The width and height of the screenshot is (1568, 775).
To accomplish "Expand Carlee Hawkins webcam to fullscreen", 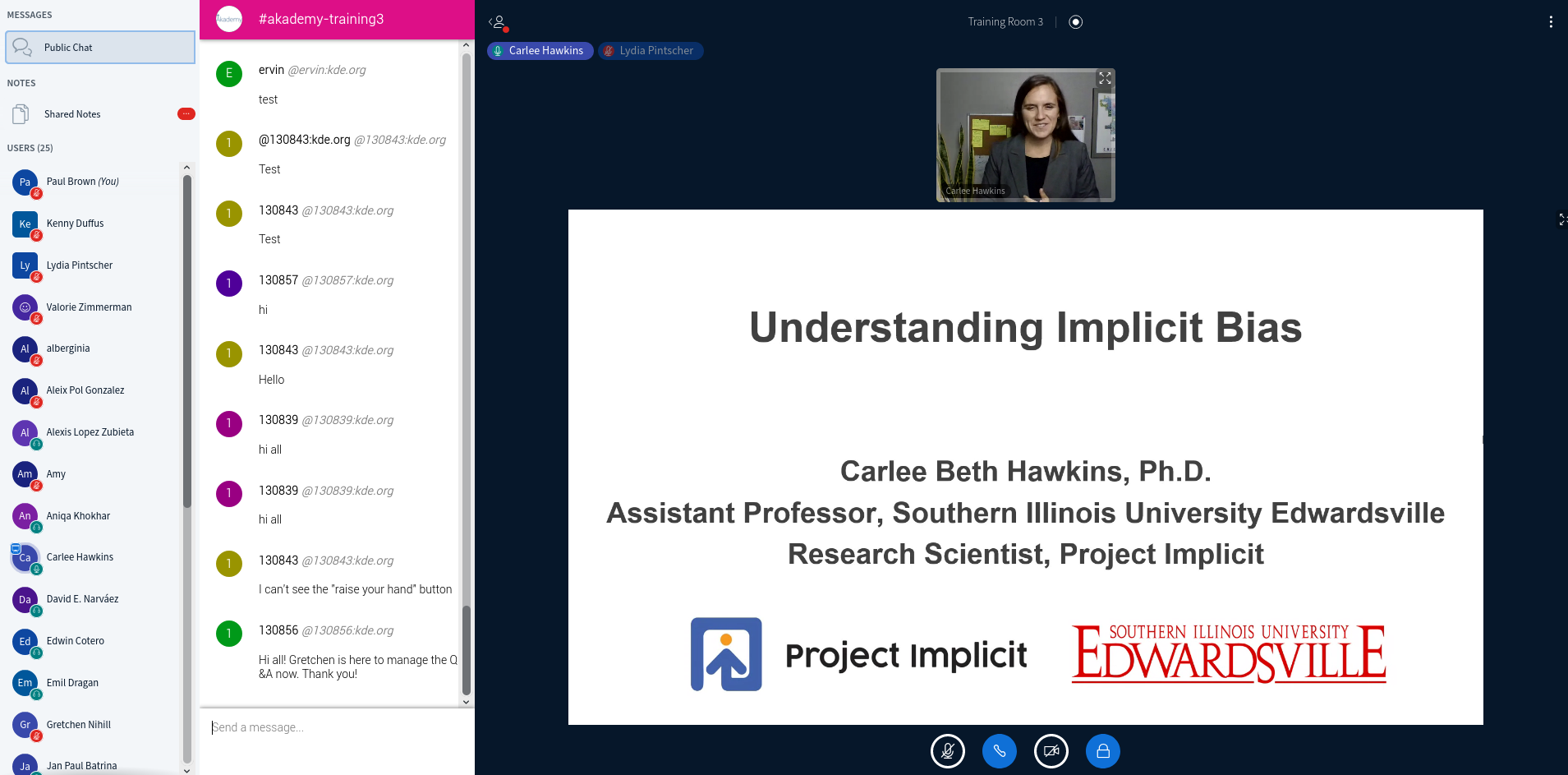I will click(1105, 78).
